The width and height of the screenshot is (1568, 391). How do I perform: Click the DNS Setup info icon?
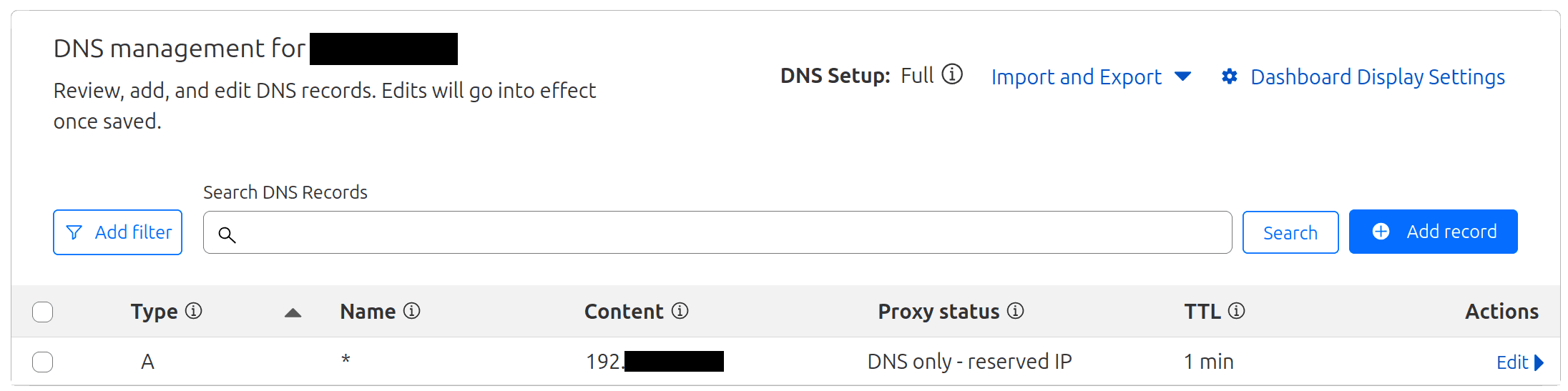pos(952,74)
